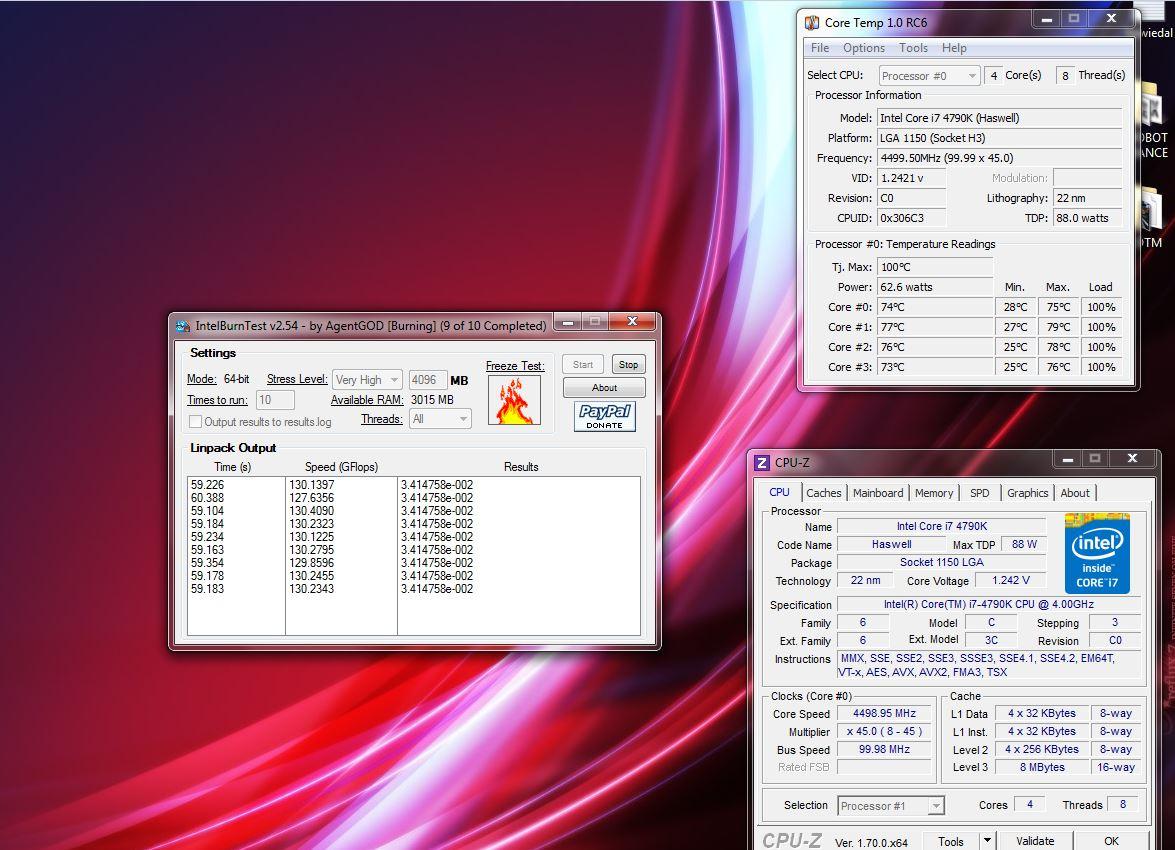Image resolution: width=1175 pixels, height=850 pixels.
Task: Click the Available RAM 3015 MB value
Action: [x=432, y=400]
